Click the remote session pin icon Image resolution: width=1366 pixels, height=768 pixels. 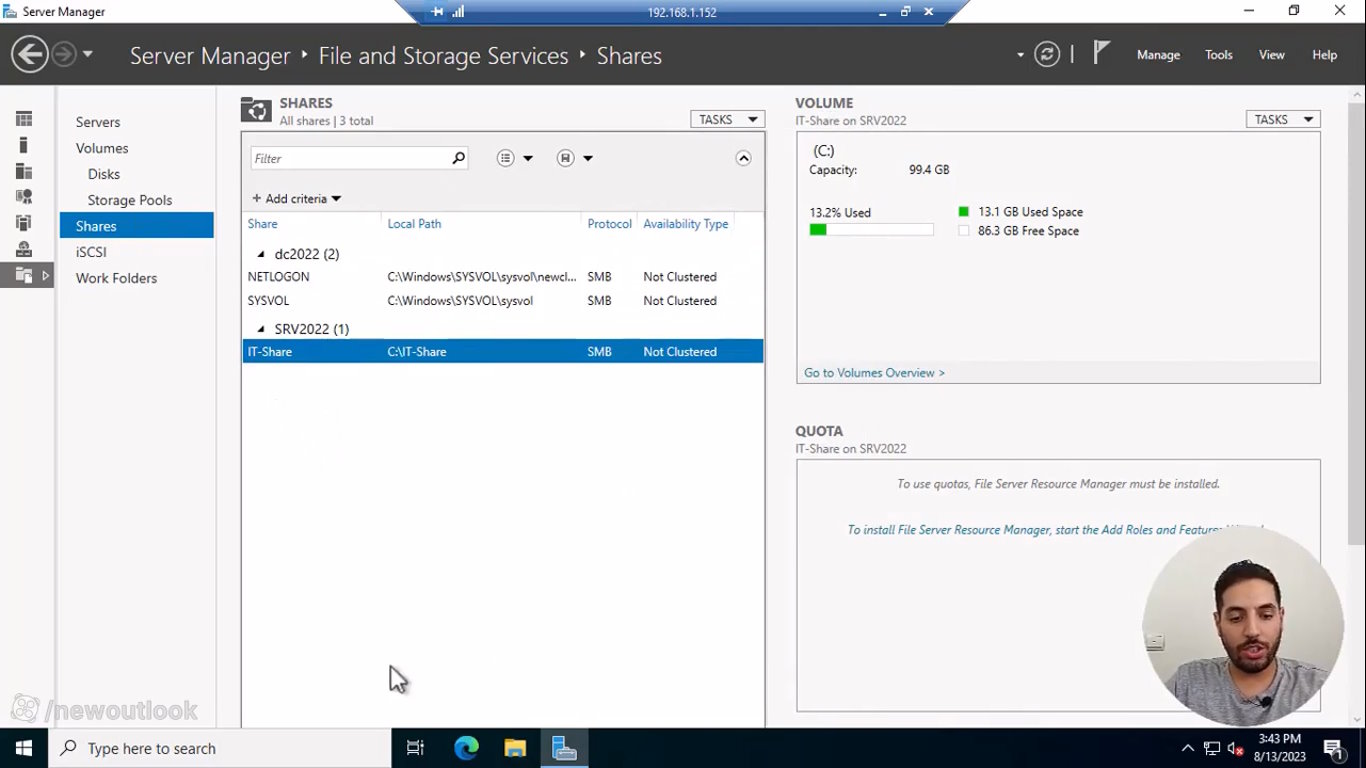coord(437,12)
